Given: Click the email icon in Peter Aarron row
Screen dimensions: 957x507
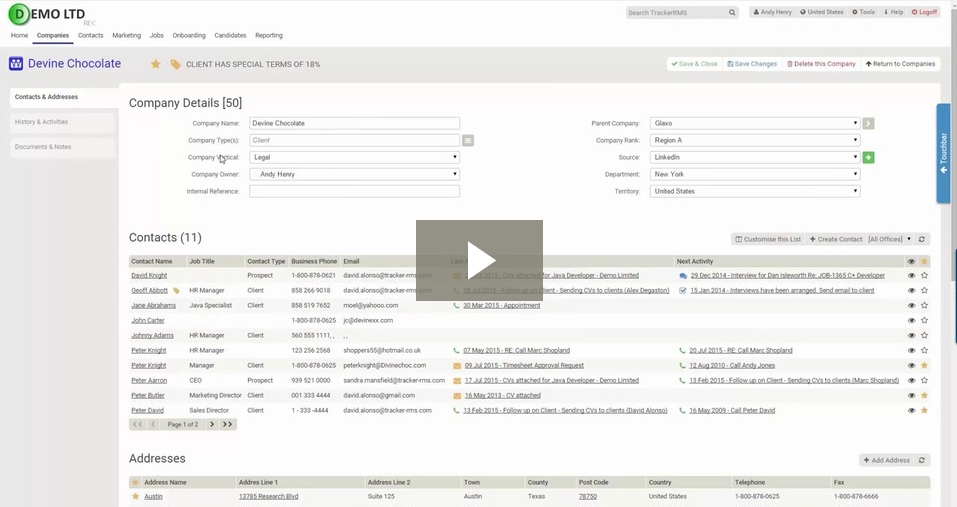Looking at the screenshot, I should click(x=457, y=380).
